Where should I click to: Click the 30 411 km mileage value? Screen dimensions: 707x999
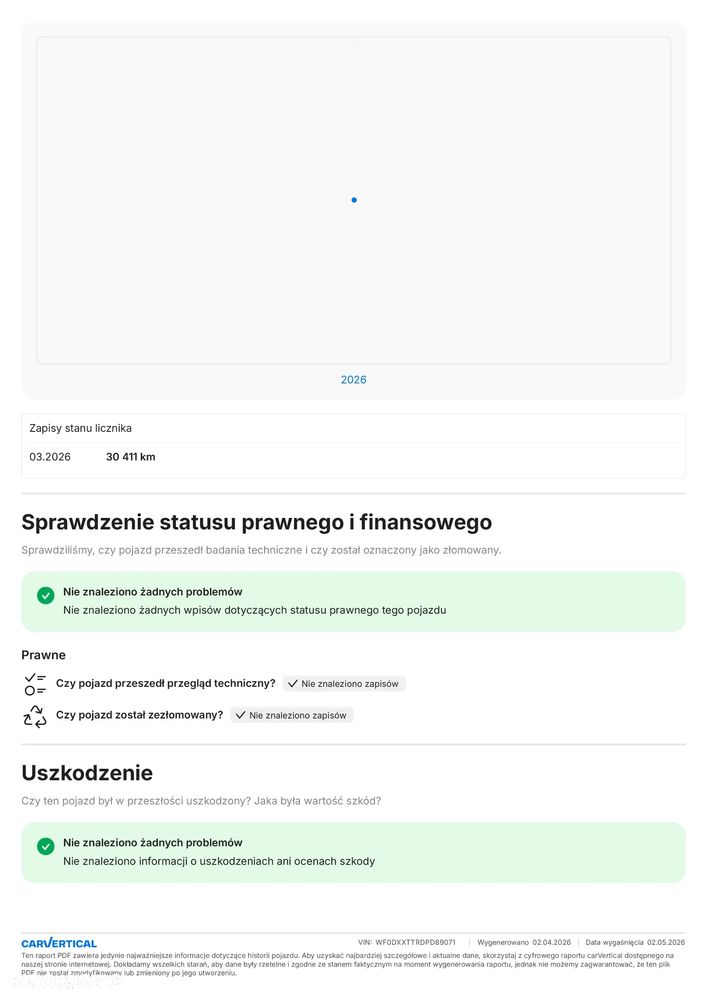pyautogui.click(x=131, y=457)
